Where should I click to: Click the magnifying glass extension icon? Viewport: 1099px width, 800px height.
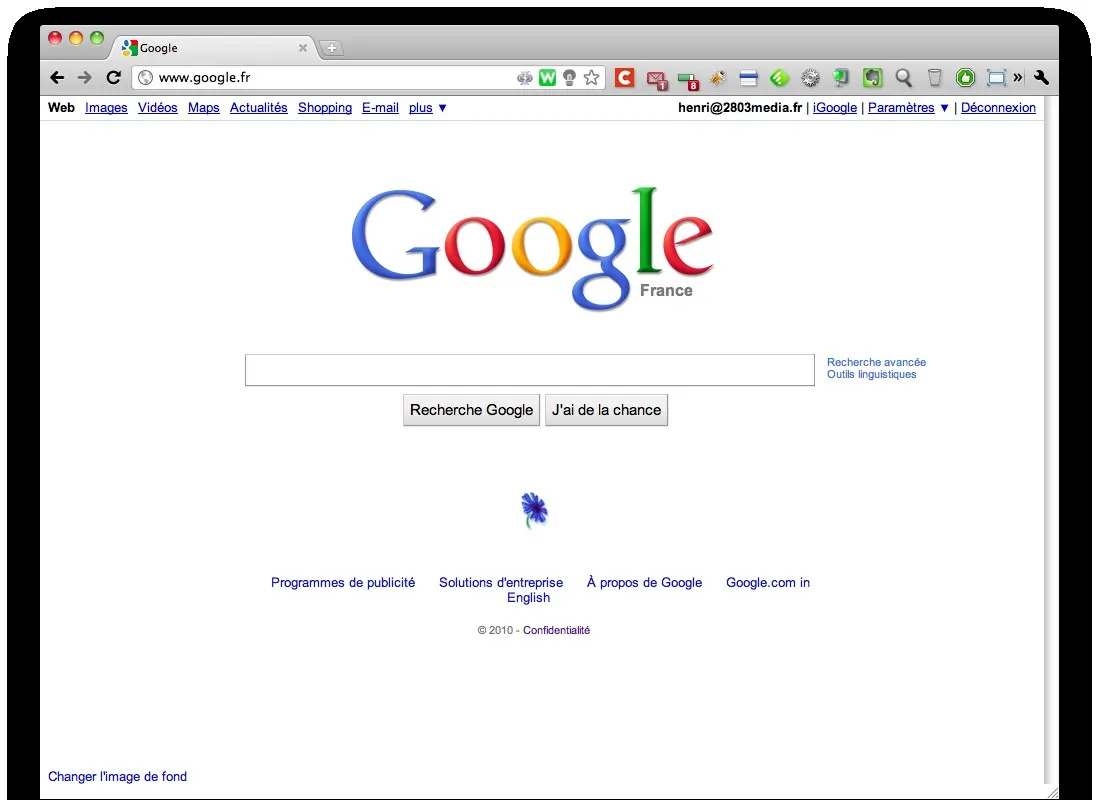(x=903, y=78)
